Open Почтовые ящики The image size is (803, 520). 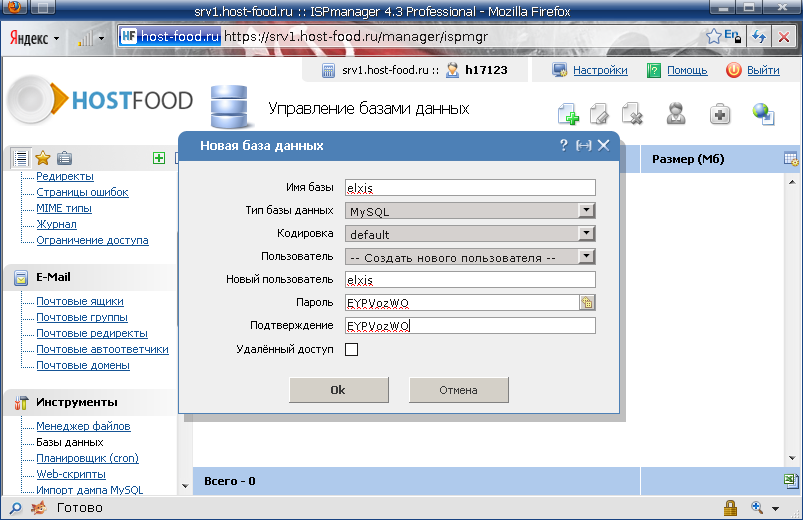click(x=80, y=301)
